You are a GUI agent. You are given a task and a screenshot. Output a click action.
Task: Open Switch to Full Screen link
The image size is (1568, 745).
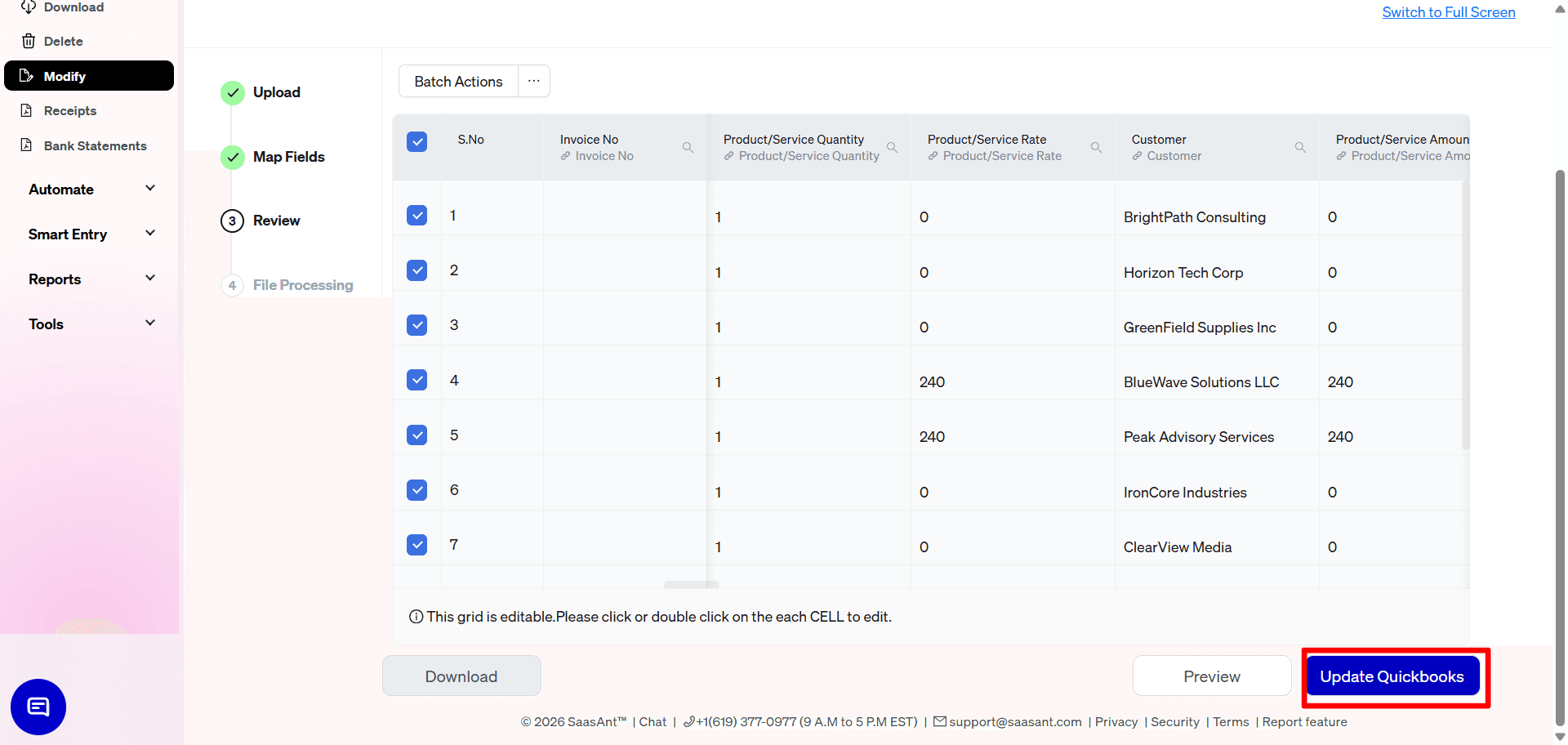click(x=1448, y=12)
